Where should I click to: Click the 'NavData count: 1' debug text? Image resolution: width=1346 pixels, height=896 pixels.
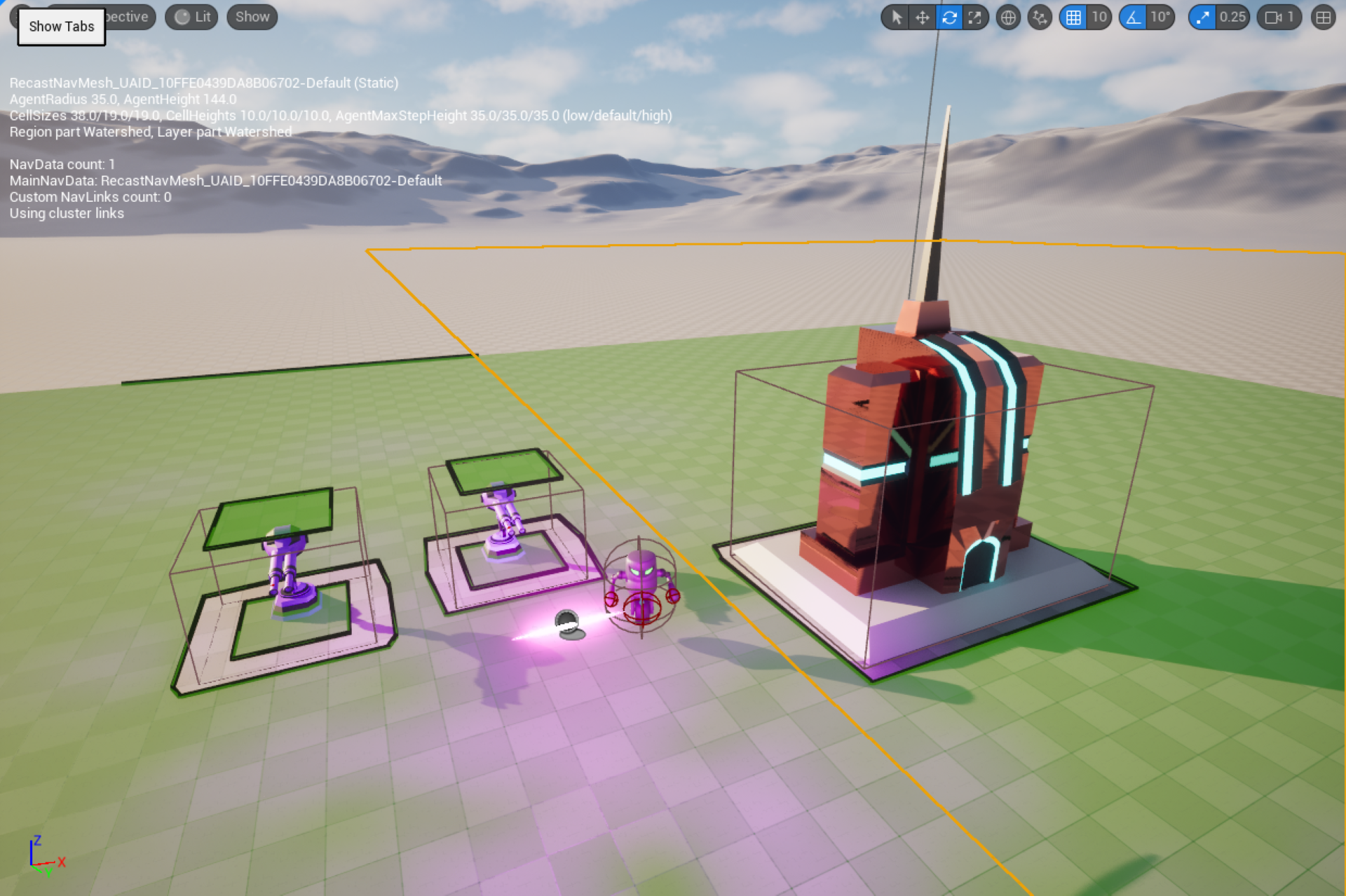tap(62, 165)
